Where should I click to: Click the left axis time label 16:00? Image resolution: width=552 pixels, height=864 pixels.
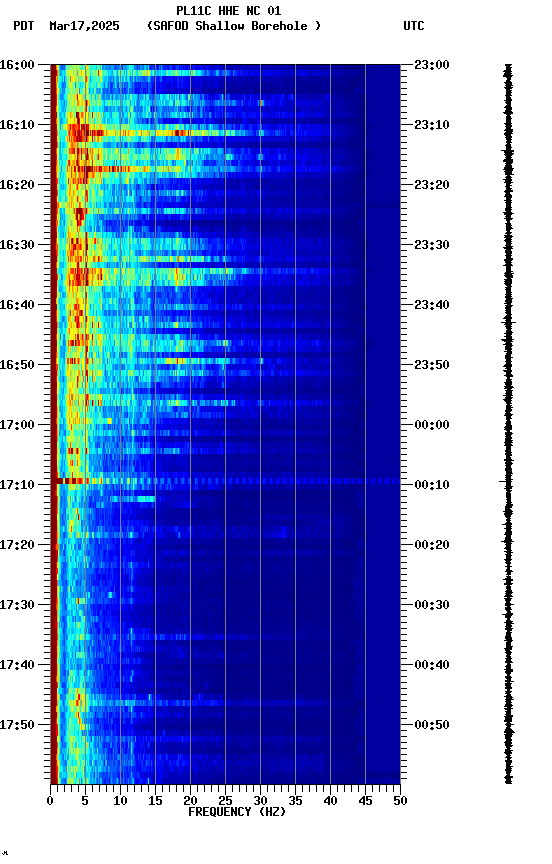click(17, 65)
